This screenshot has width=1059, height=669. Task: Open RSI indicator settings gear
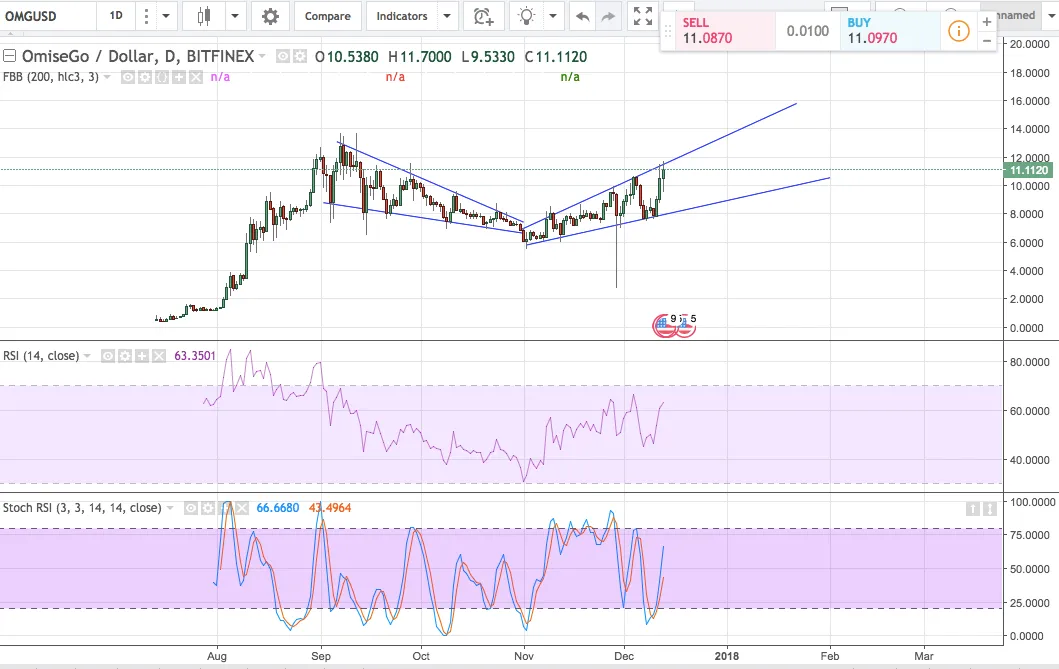pyautogui.click(x=125, y=356)
